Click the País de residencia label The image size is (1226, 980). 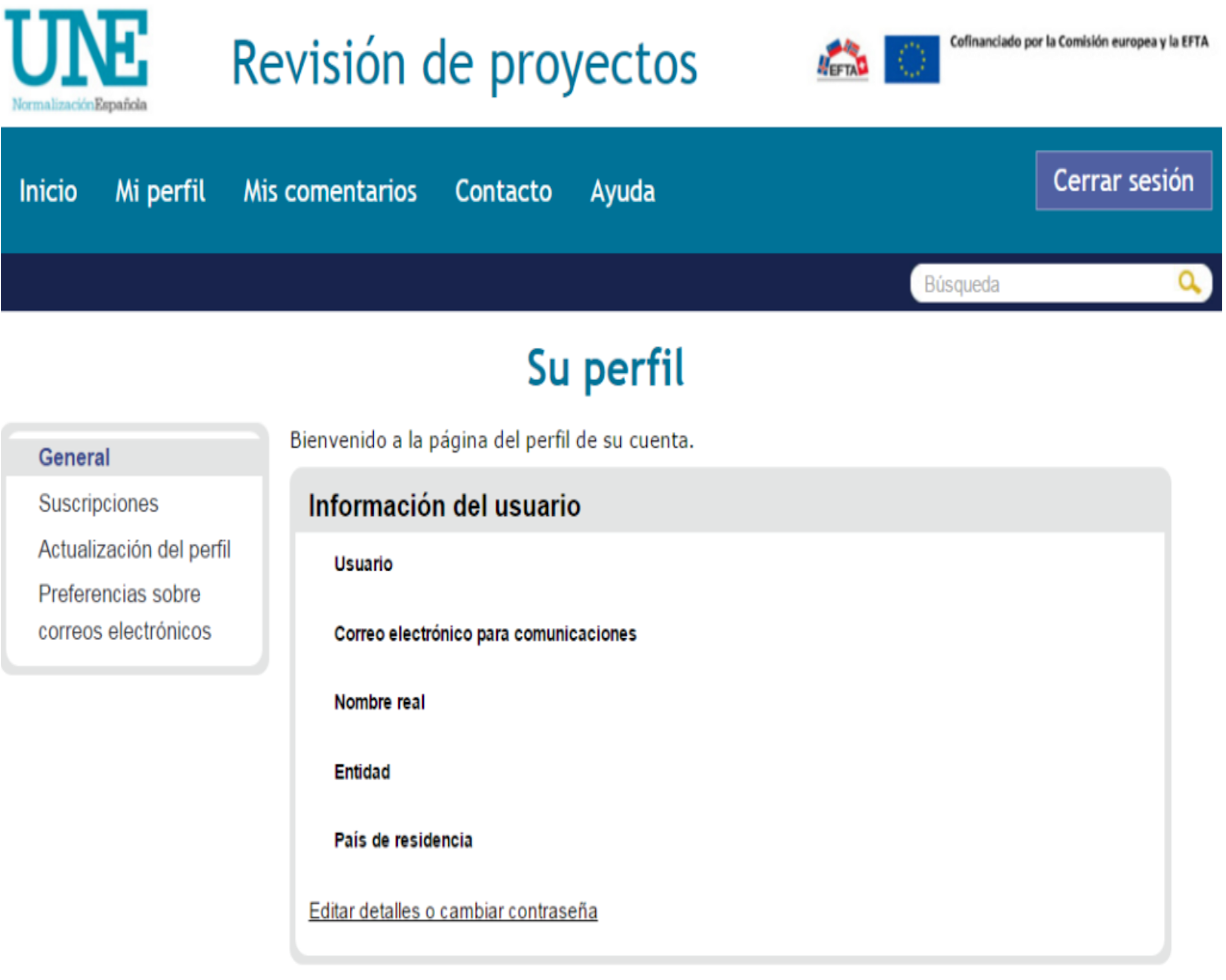coord(403,840)
